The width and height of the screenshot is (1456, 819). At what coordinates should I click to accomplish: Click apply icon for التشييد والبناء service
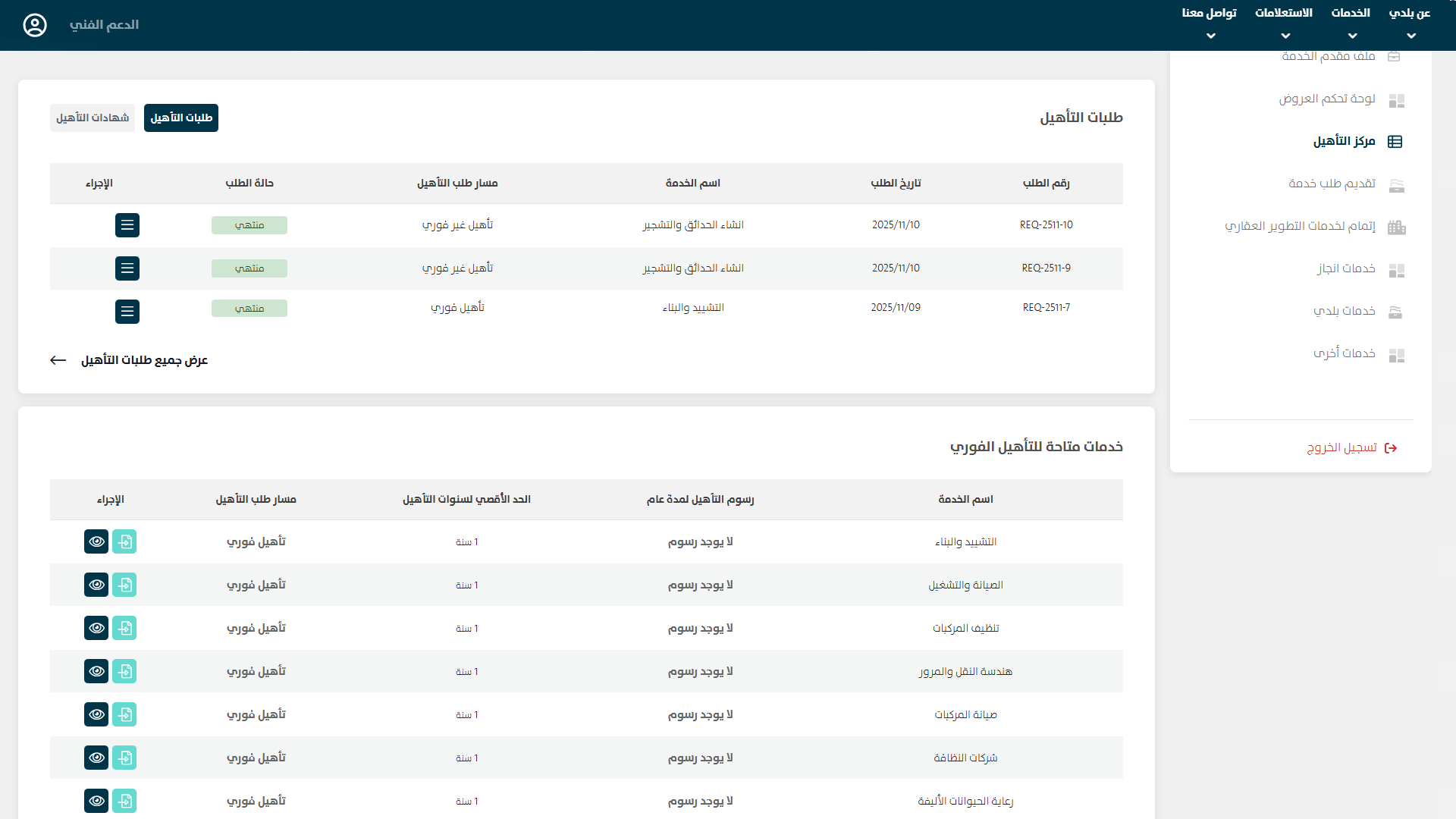(x=124, y=541)
